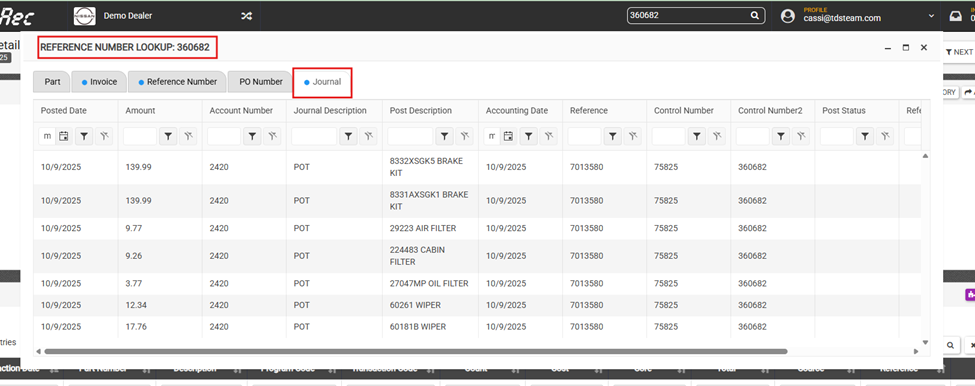Viewport: 975px width, 386px height.
Task: Switch to the Invoice tab
Action: pos(99,81)
